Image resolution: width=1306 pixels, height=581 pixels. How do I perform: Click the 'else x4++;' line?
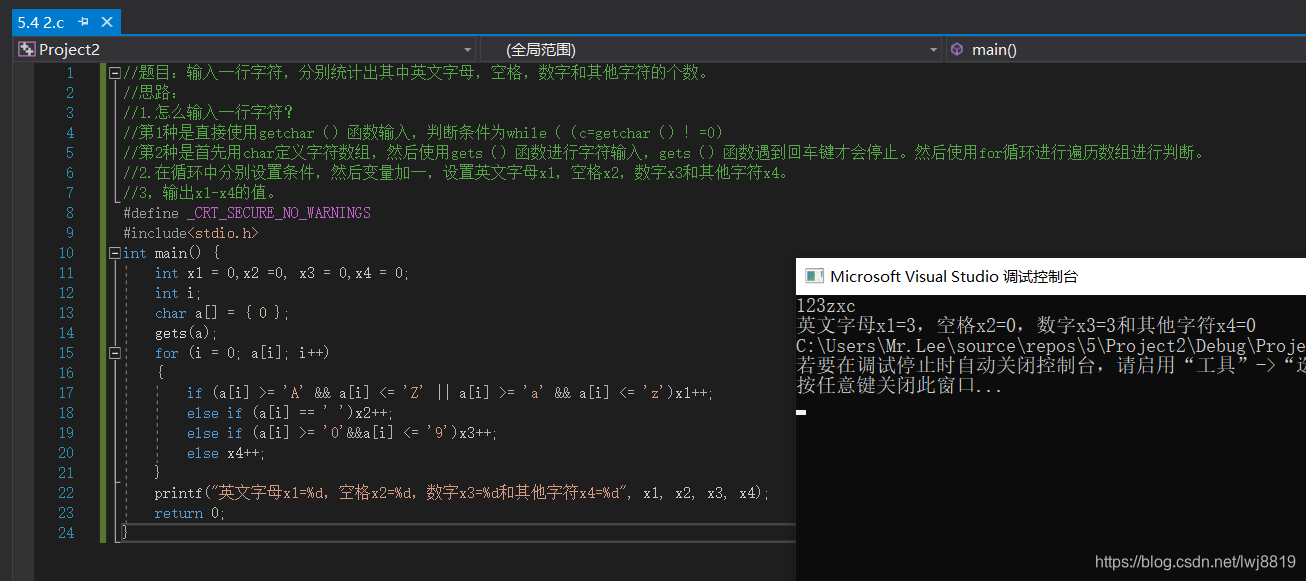(x=226, y=453)
